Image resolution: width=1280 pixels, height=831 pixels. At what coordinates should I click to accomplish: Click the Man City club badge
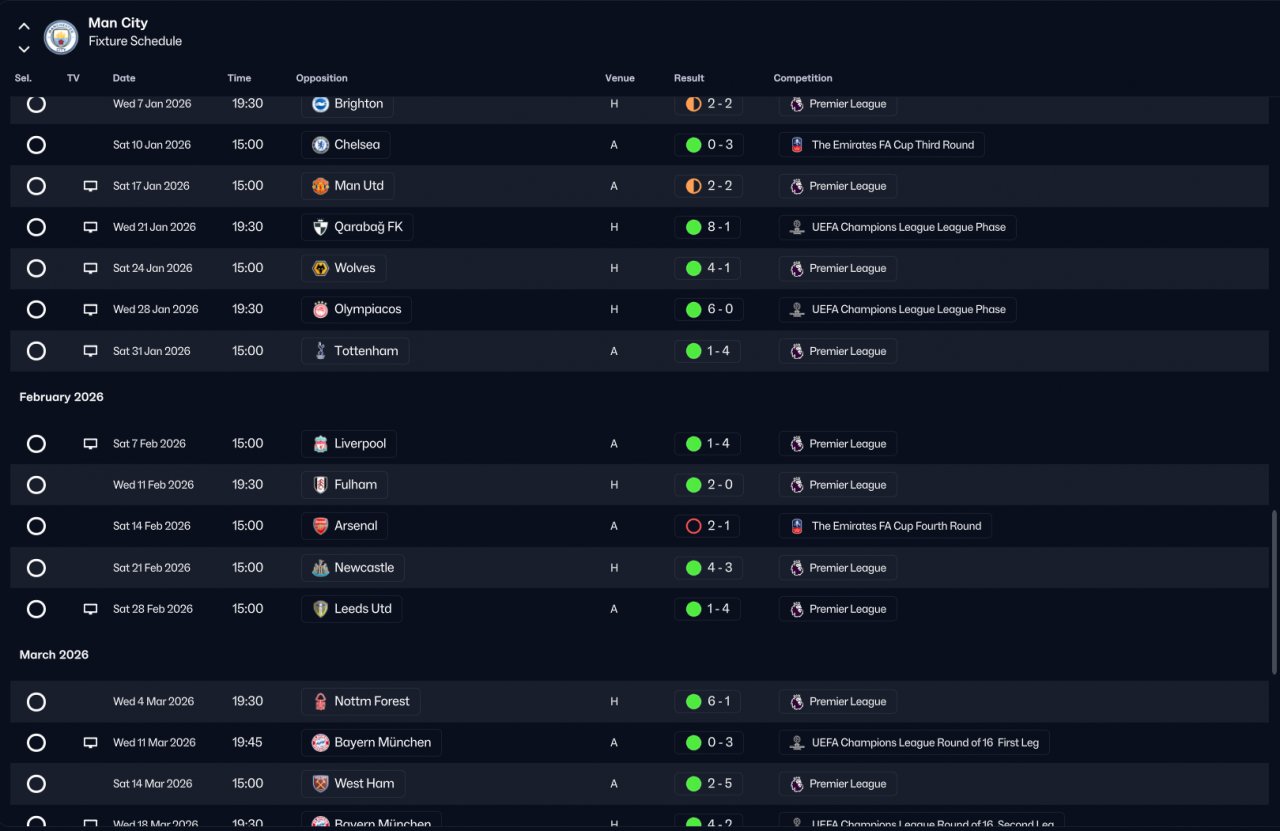coord(61,37)
